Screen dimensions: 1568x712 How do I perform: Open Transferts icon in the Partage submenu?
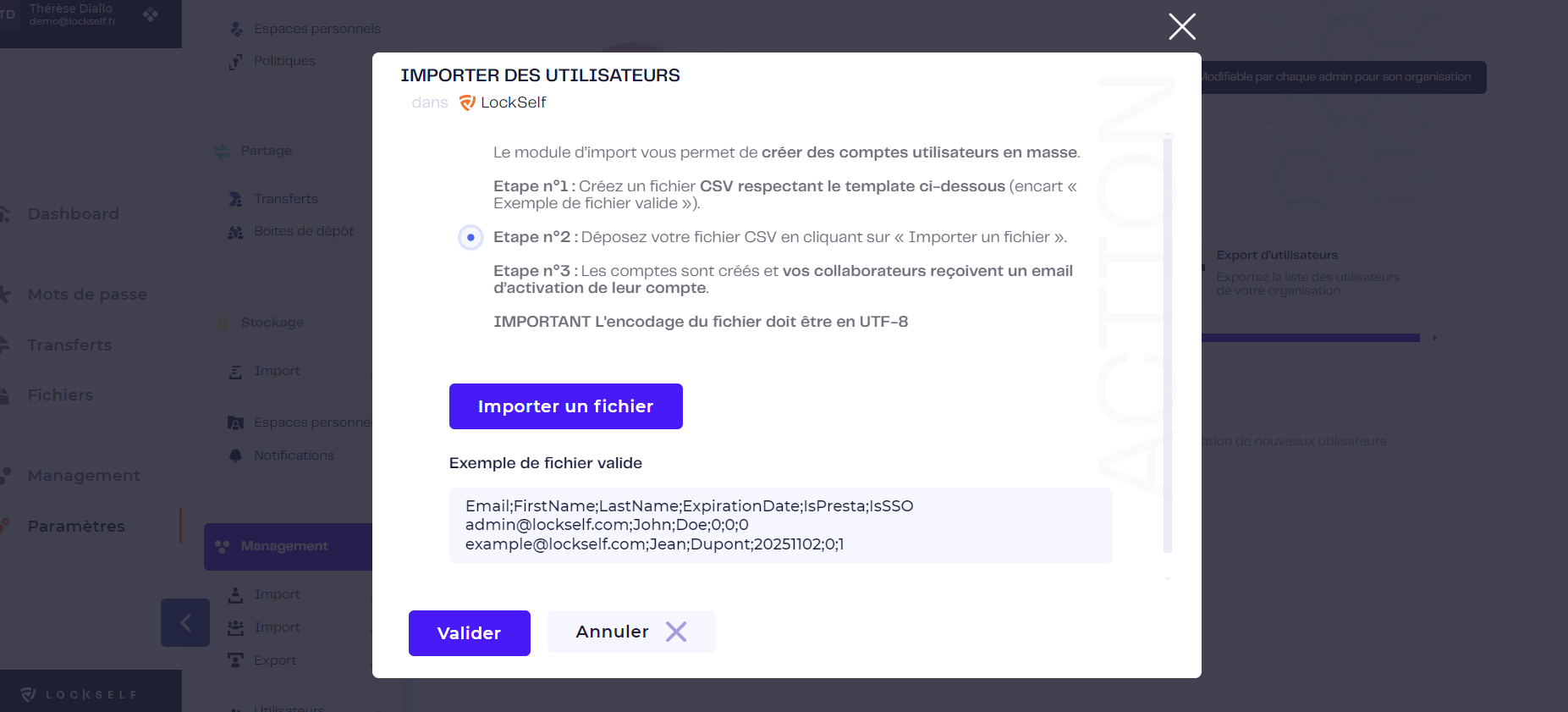(235, 199)
